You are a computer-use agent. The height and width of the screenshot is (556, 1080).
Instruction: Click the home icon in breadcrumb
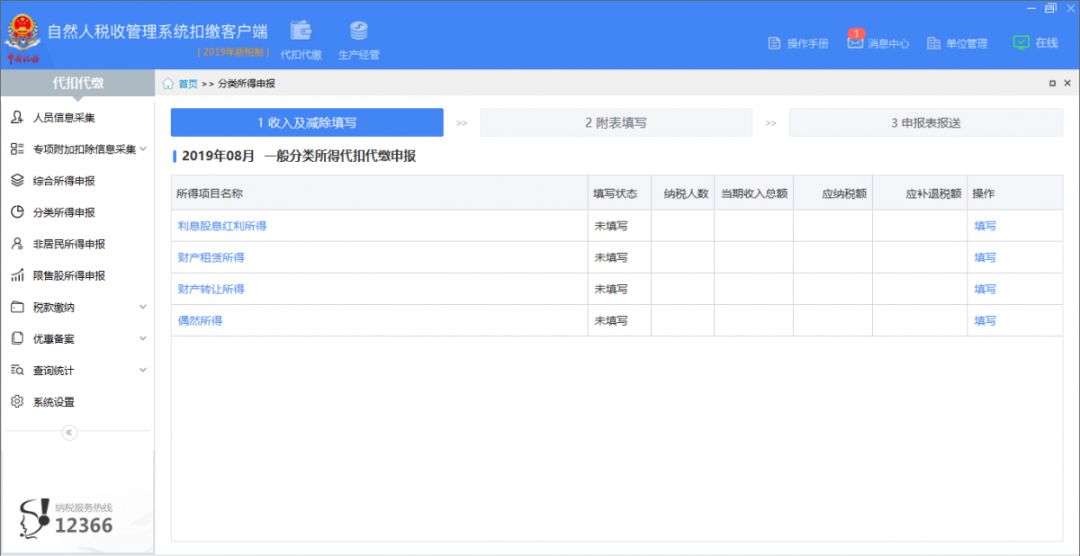(168, 83)
